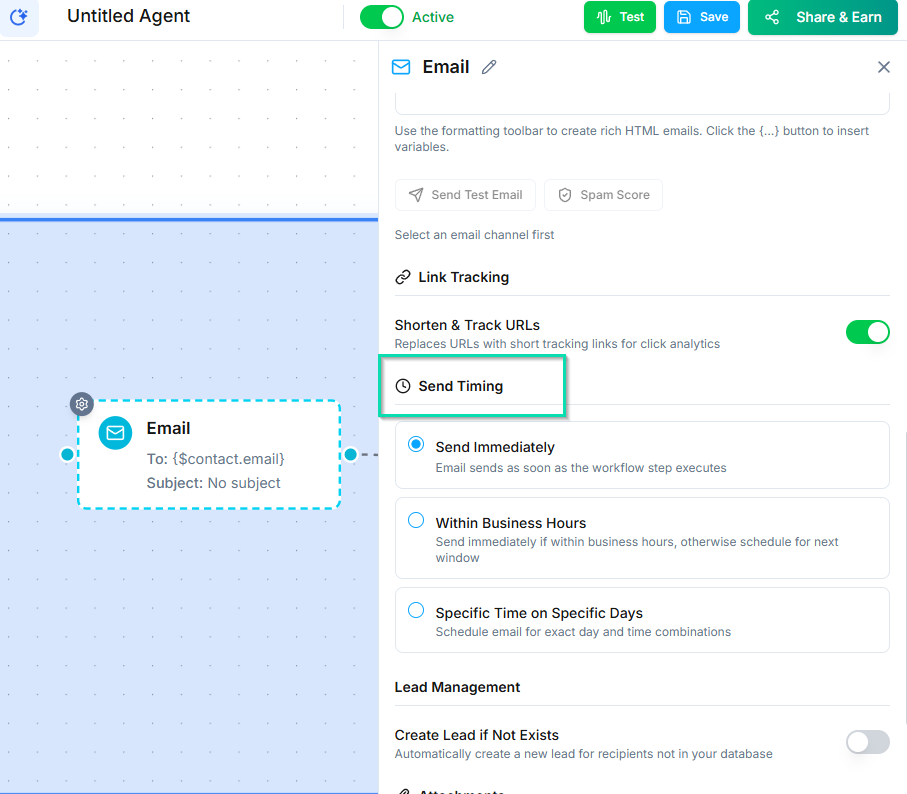Click the pencil icon to rename Email

489,67
